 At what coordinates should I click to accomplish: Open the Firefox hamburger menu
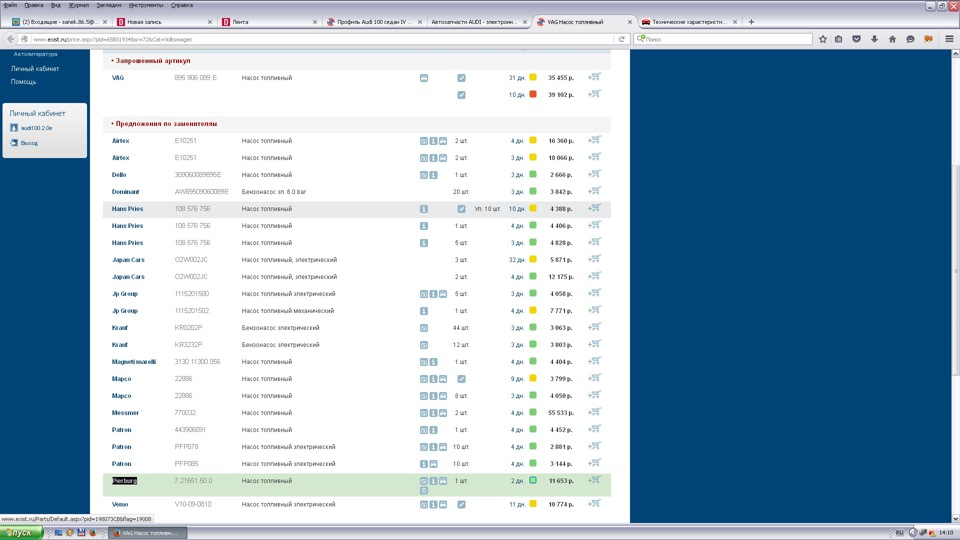click(x=950, y=39)
